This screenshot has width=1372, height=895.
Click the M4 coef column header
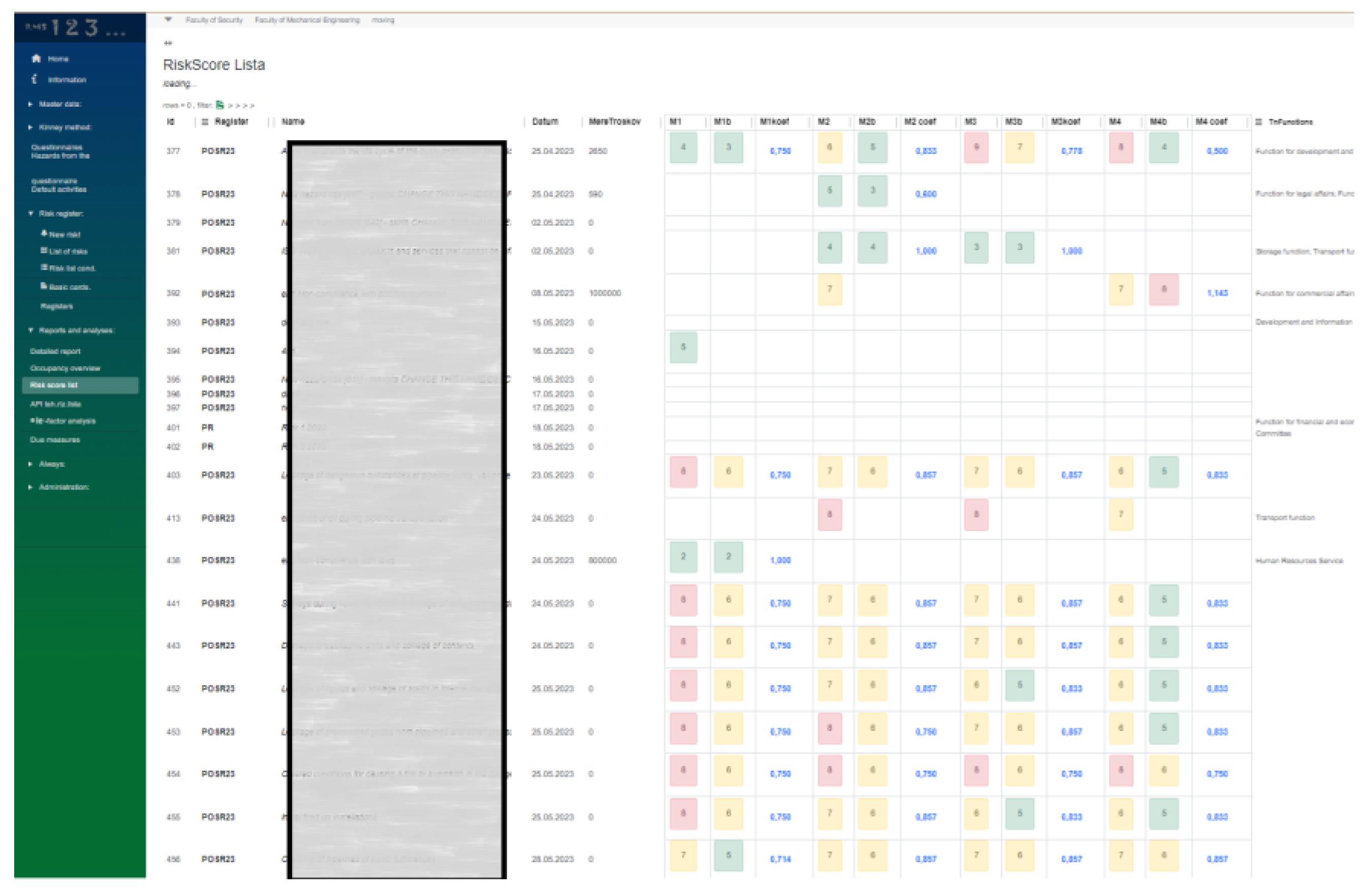coord(1211,121)
